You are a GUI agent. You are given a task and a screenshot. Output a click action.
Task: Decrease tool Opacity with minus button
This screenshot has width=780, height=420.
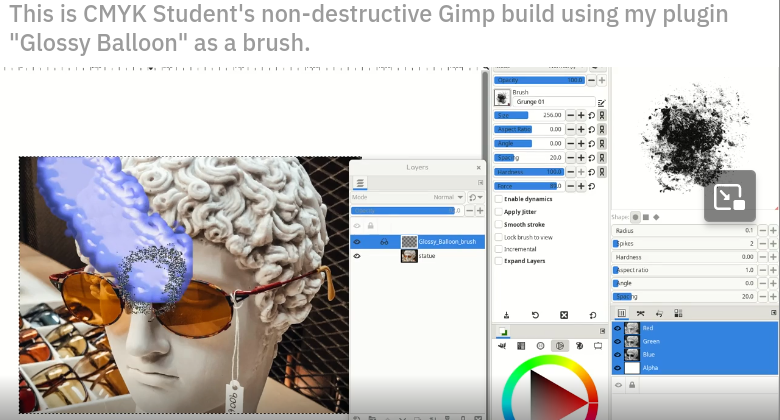tap(591, 80)
